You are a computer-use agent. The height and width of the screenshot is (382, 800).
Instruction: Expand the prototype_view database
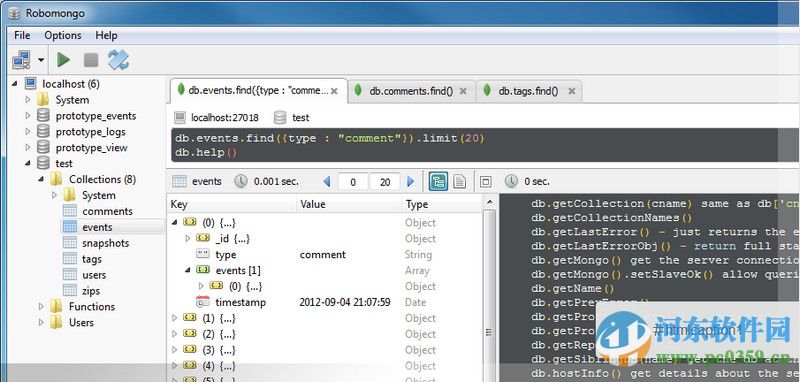click(x=28, y=147)
